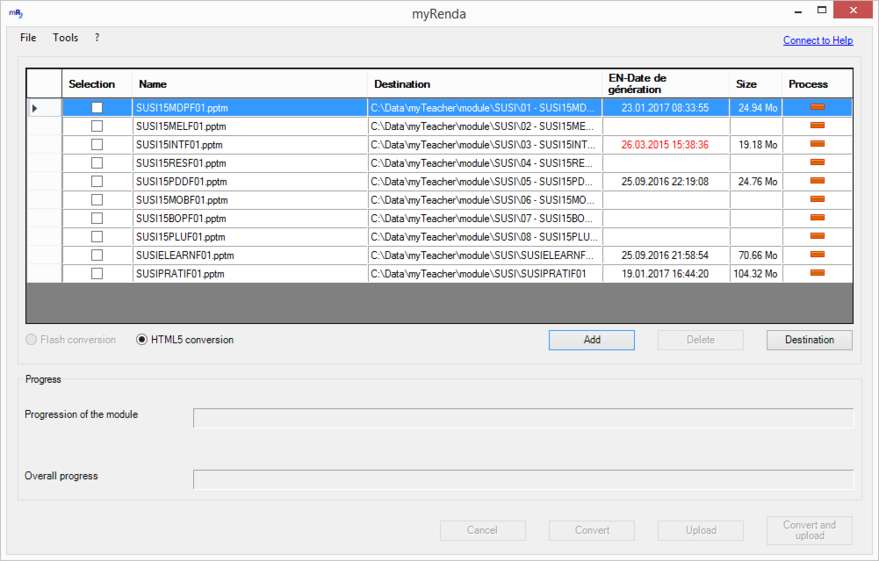The width and height of the screenshot is (879, 561).
Task: Follow the Connect to Help link
Action: coord(817,41)
